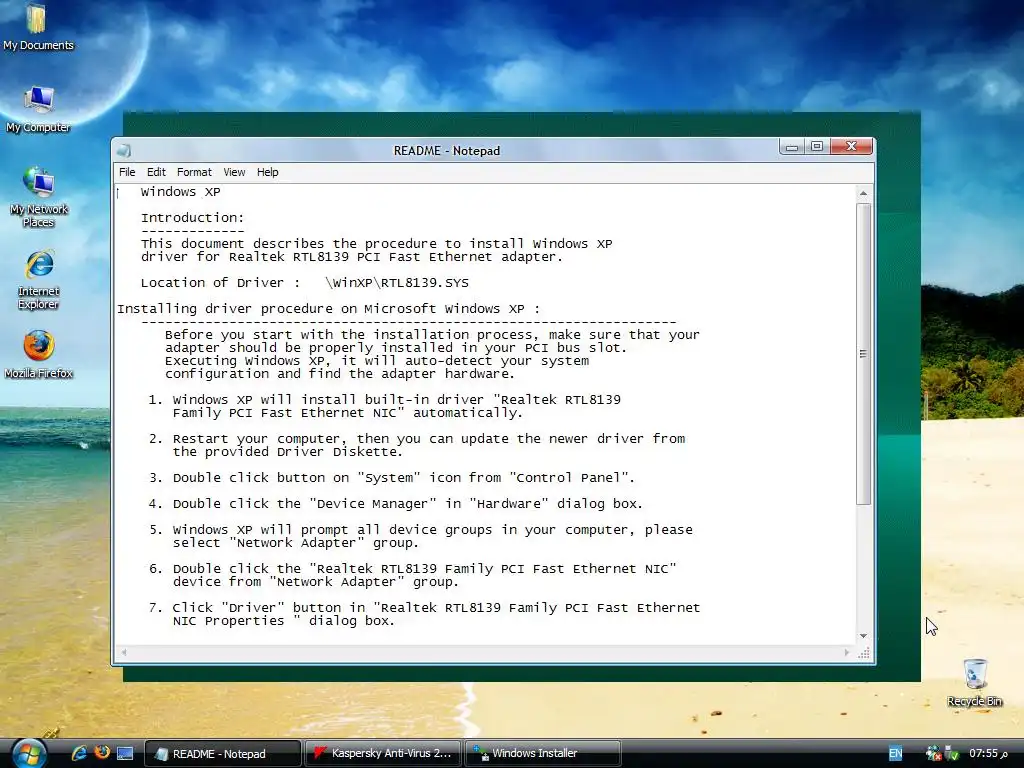This screenshot has width=1024, height=768.
Task: Click the horizontal scrollbar left arrow
Action: click(x=123, y=652)
